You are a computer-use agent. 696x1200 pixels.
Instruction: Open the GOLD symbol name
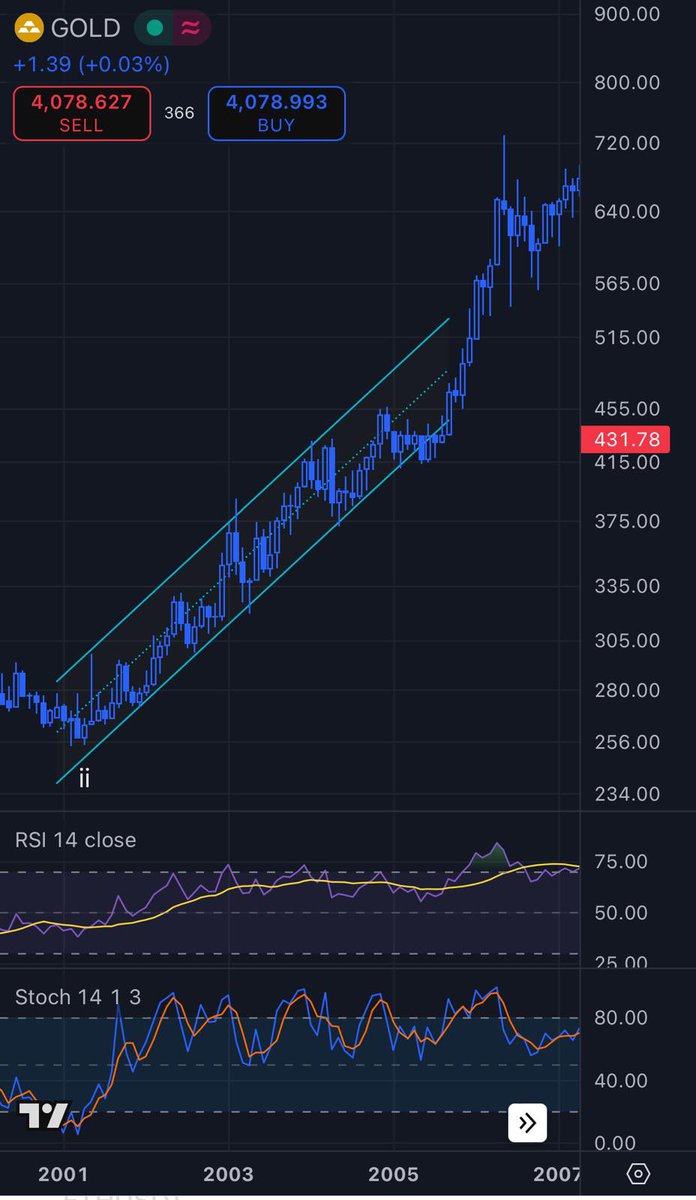coord(86,28)
